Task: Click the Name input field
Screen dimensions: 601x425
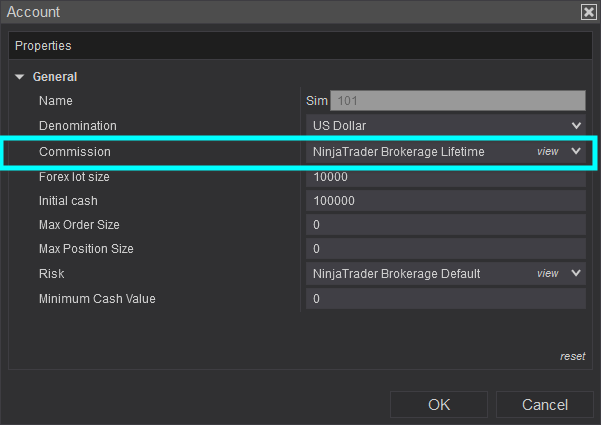Action: pos(457,101)
